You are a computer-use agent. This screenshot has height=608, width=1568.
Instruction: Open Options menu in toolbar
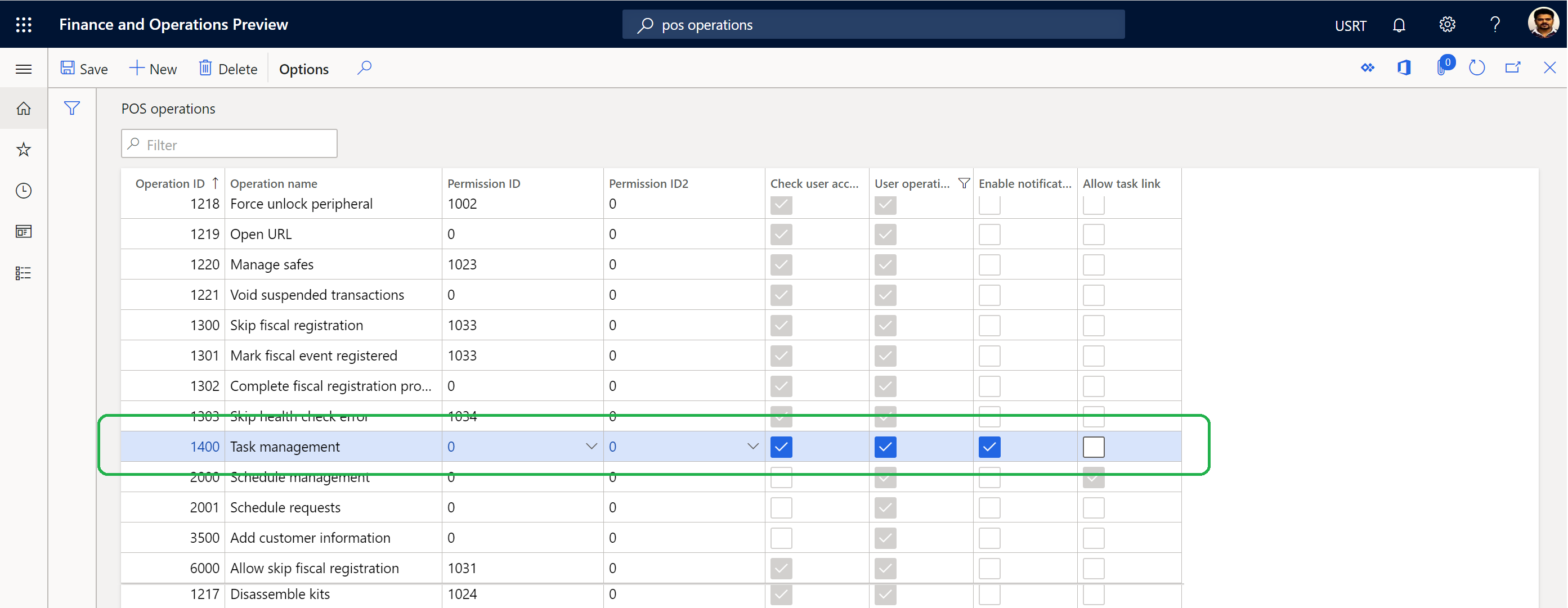point(304,68)
